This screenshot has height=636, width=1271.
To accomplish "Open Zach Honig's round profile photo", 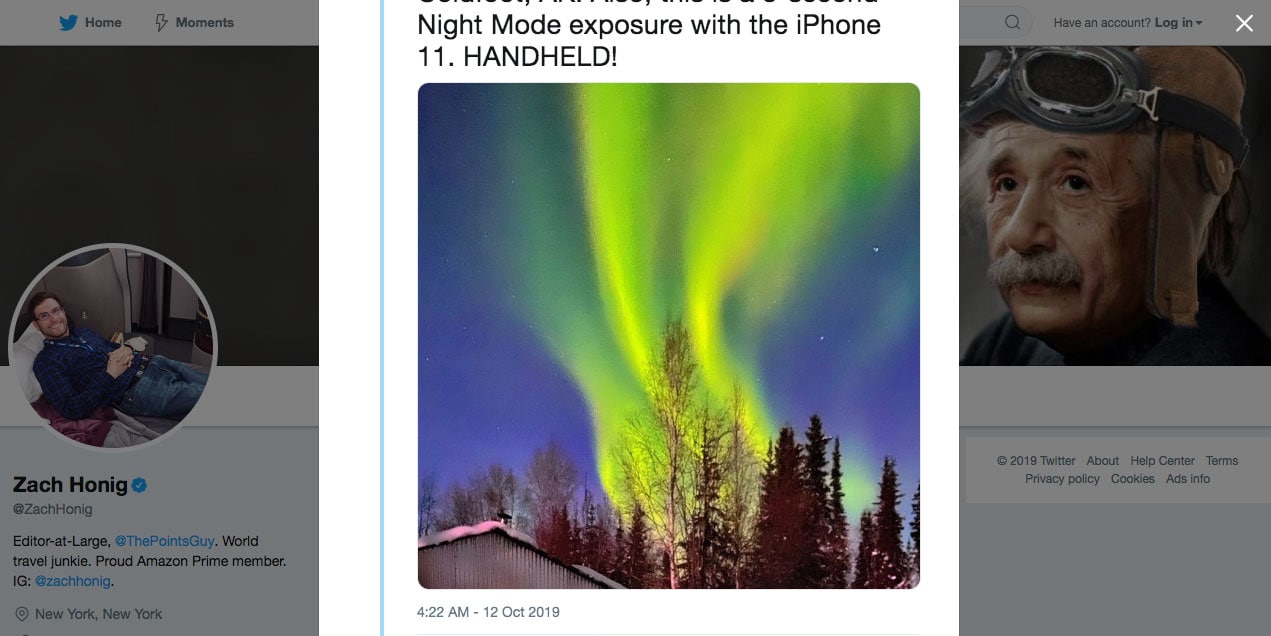I will (112, 346).
